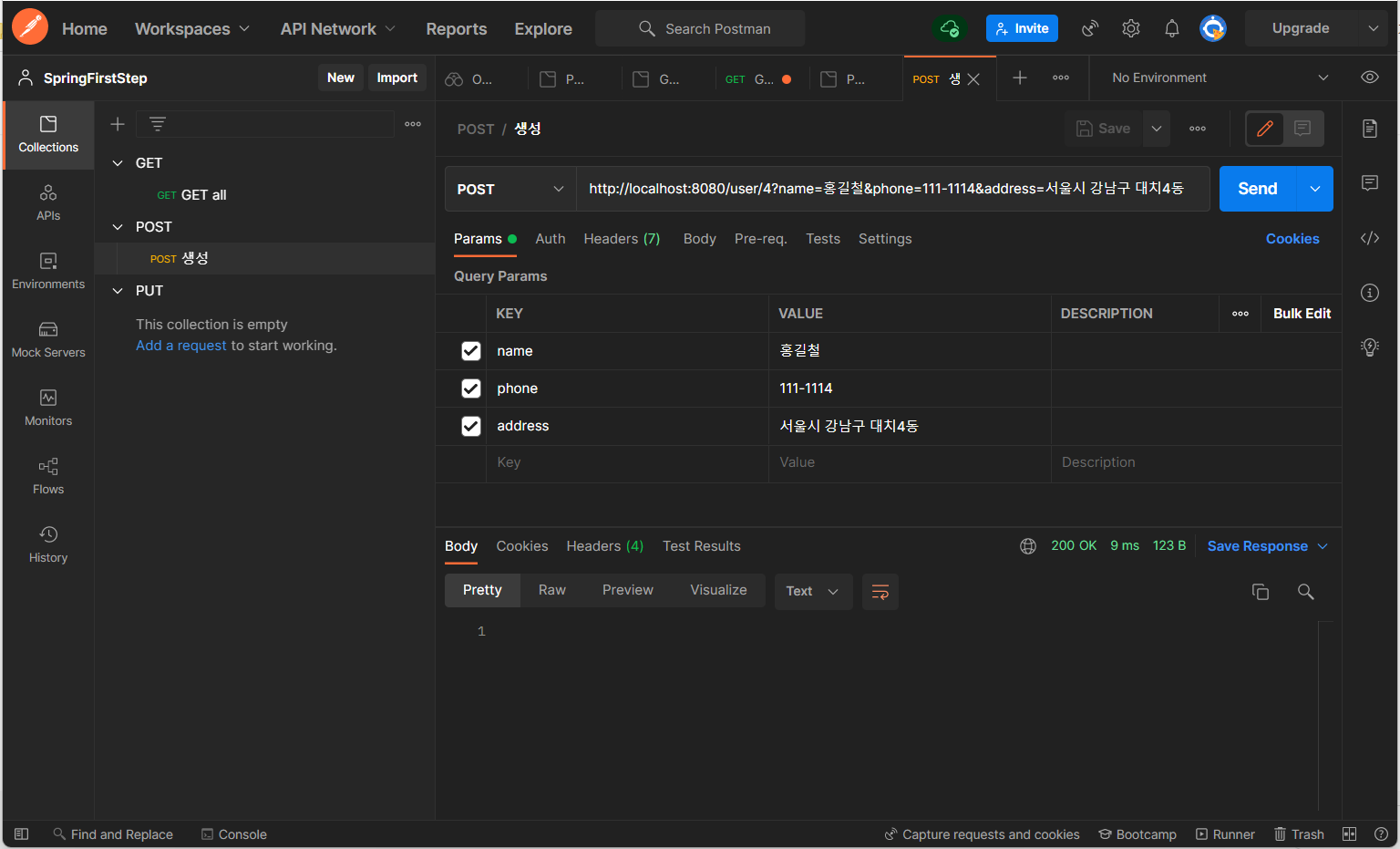Screen dimensions: 1400x849
Task: Open the capture requests satellite icon in header
Action: [1090, 28]
